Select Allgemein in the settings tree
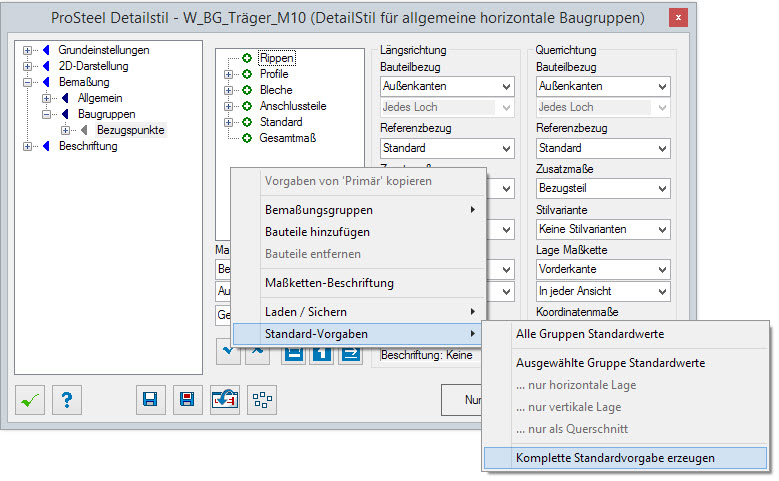 [x=100, y=98]
